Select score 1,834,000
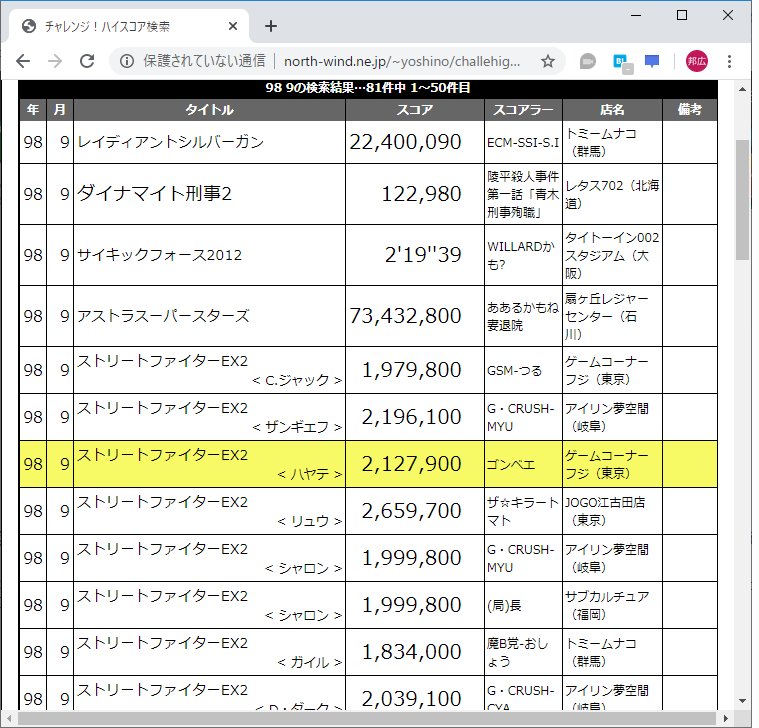Screen dimensions: 759x728 point(411,652)
